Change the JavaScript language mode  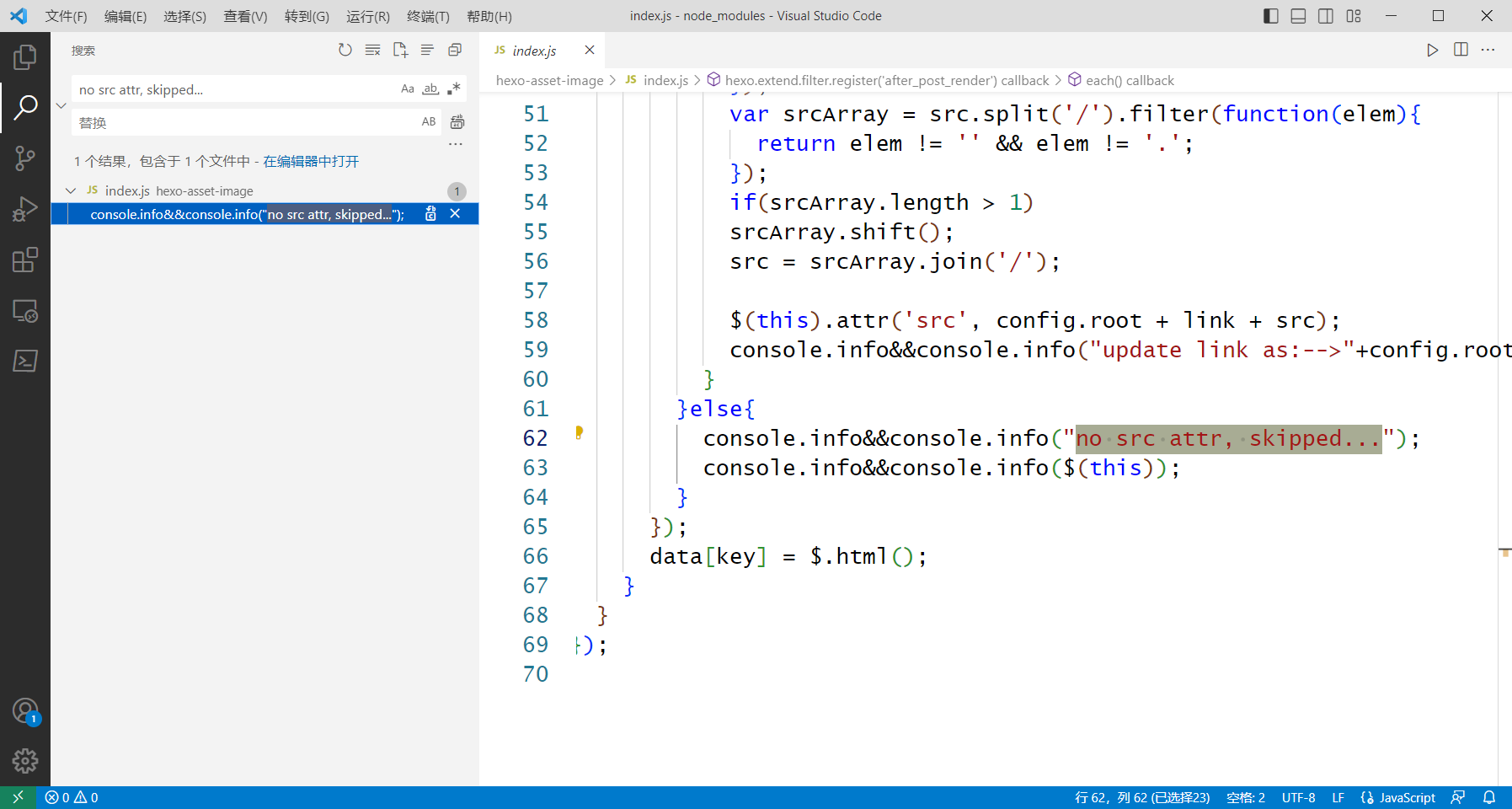tap(1407, 797)
